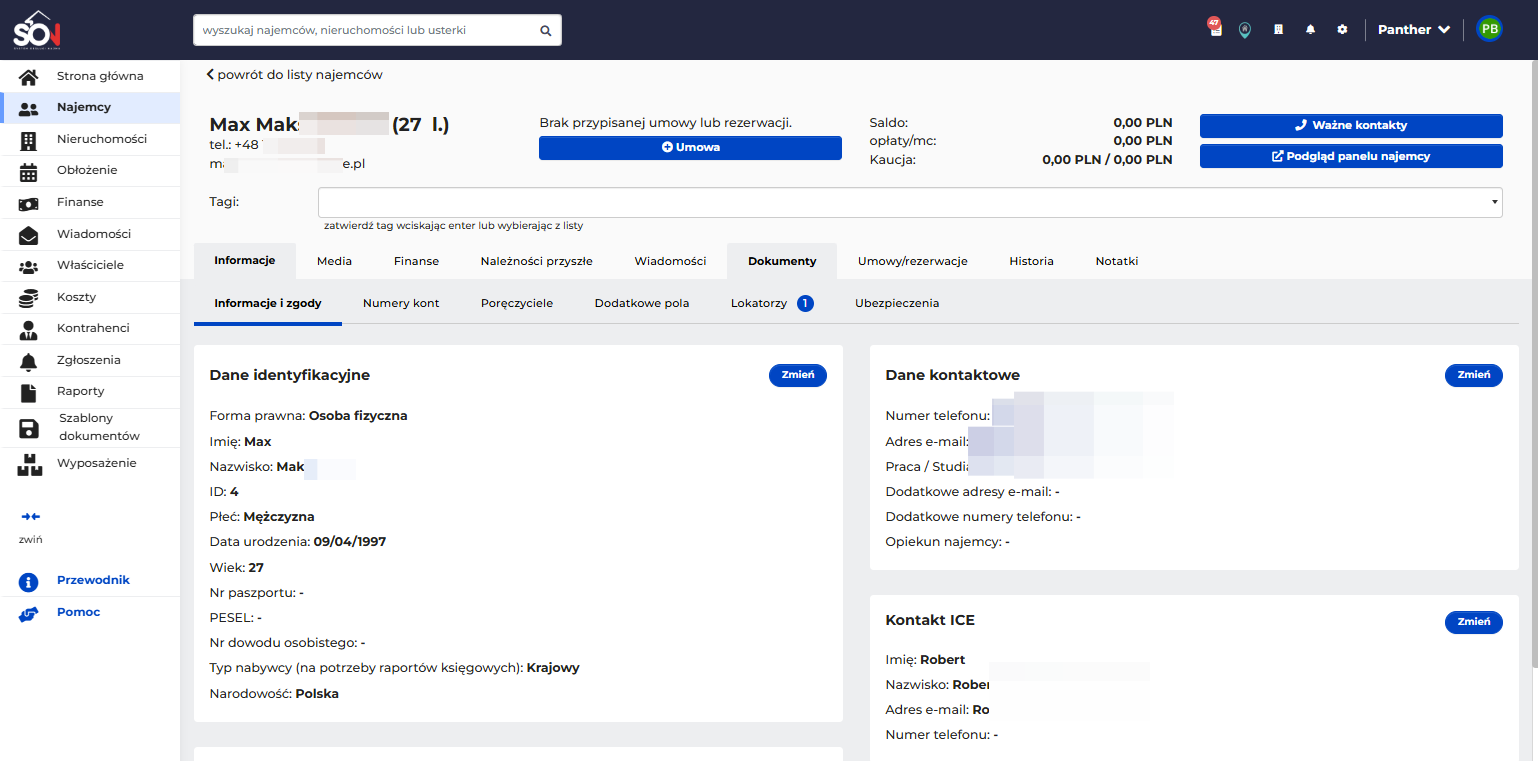Click Zmień in Dane kontaktowe card
Image resolution: width=1538 pixels, height=761 pixels.
[x=1474, y=375]
